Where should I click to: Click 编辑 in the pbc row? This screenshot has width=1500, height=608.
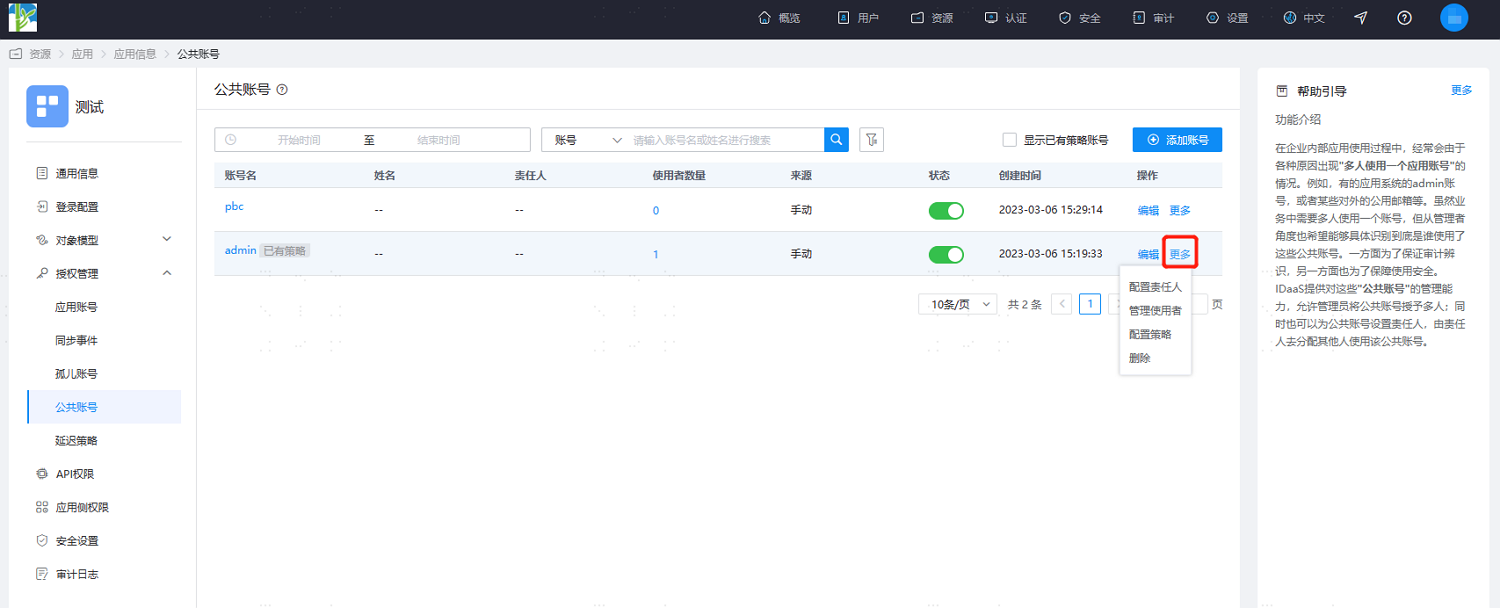click(x=1148, y=211)
